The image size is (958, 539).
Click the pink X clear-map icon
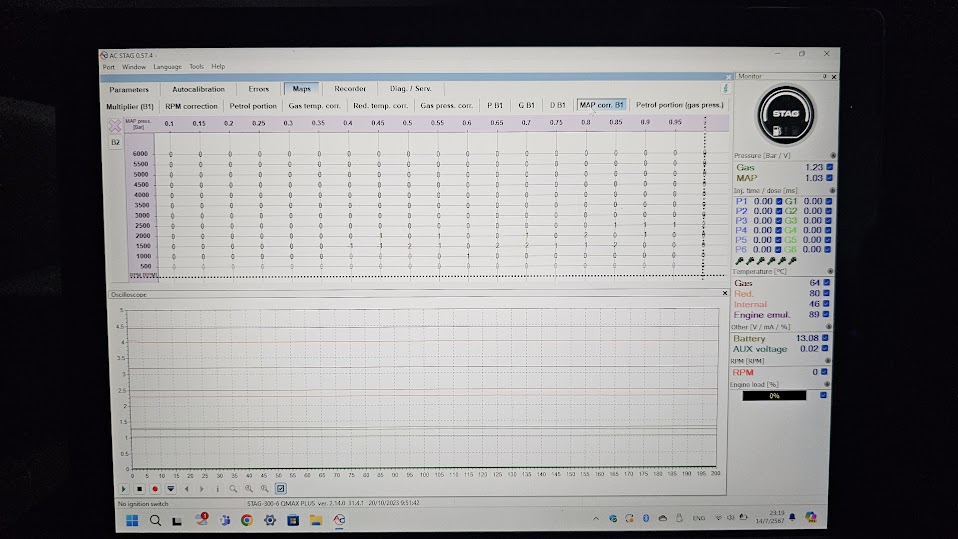pyautogui.click(x=114, y=125)
